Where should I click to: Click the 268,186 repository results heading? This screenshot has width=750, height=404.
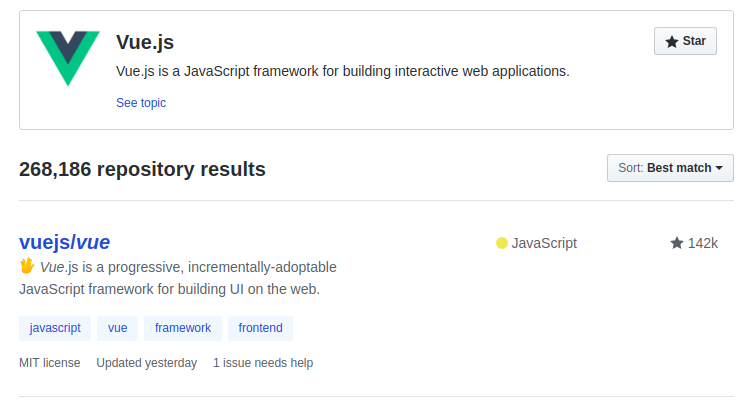coord(142,169)
